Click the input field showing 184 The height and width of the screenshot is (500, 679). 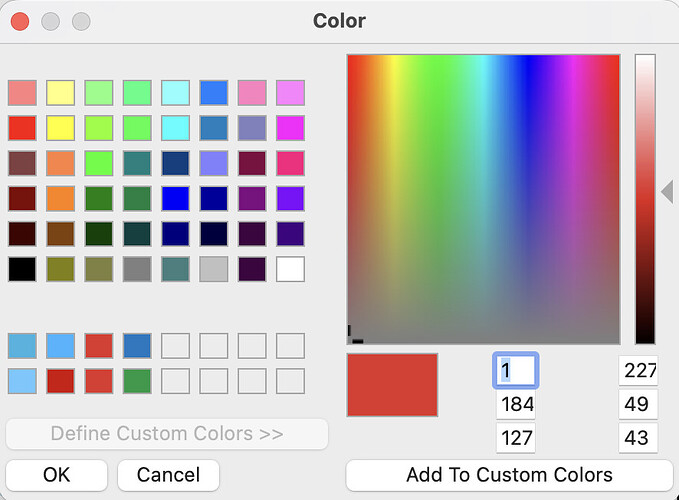[516, 405]
